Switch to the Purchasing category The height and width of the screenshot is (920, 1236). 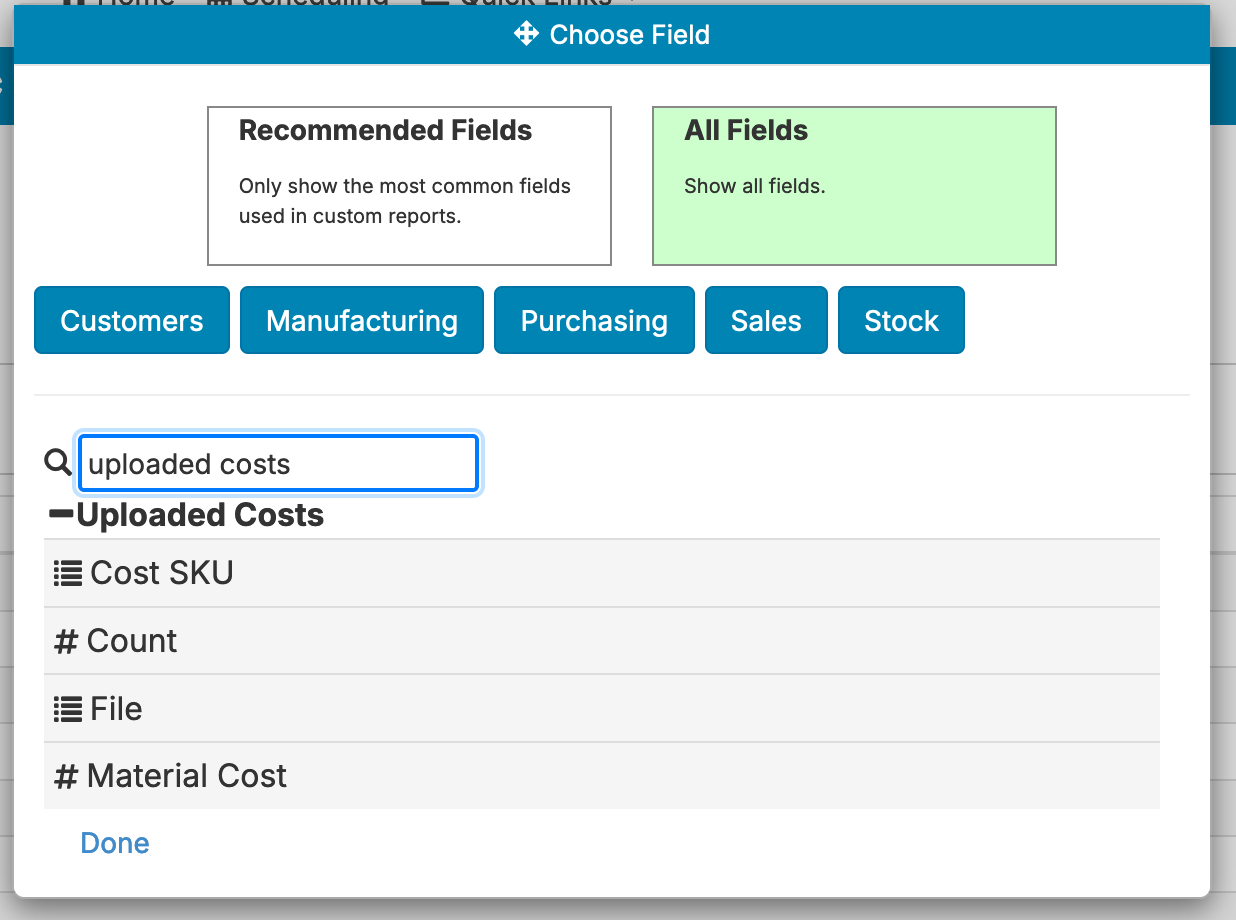click(x=594, y=321)
